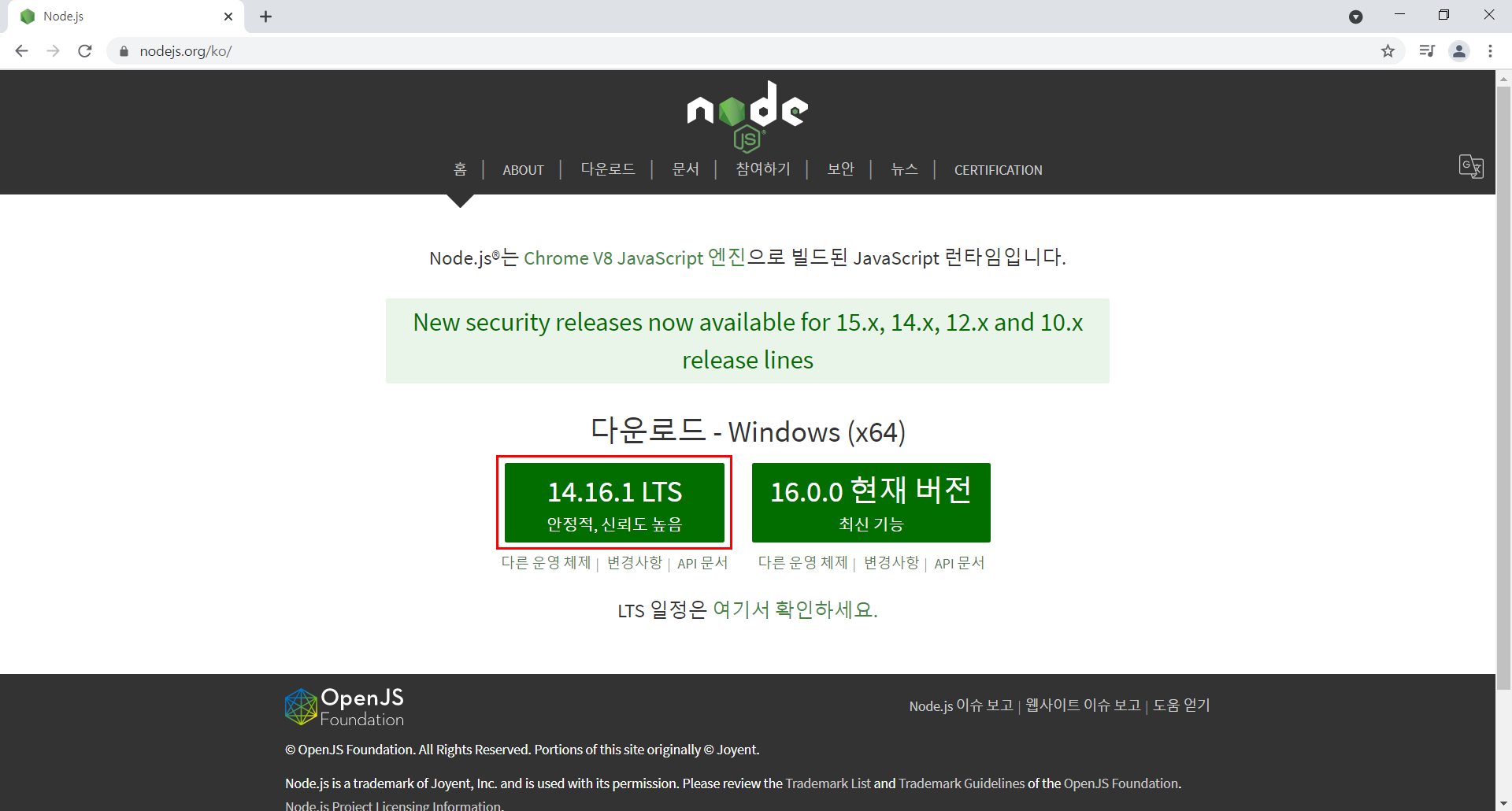Open the ABOUT navigation item

523,170
